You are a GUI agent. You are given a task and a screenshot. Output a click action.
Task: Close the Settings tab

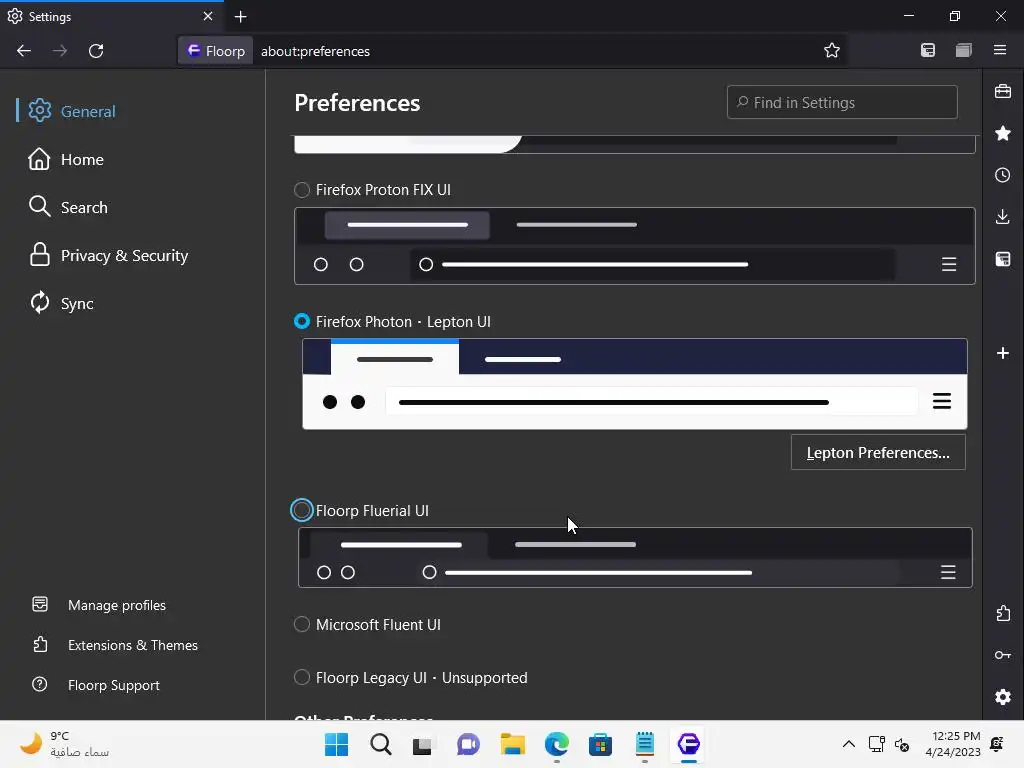(208, 16)
